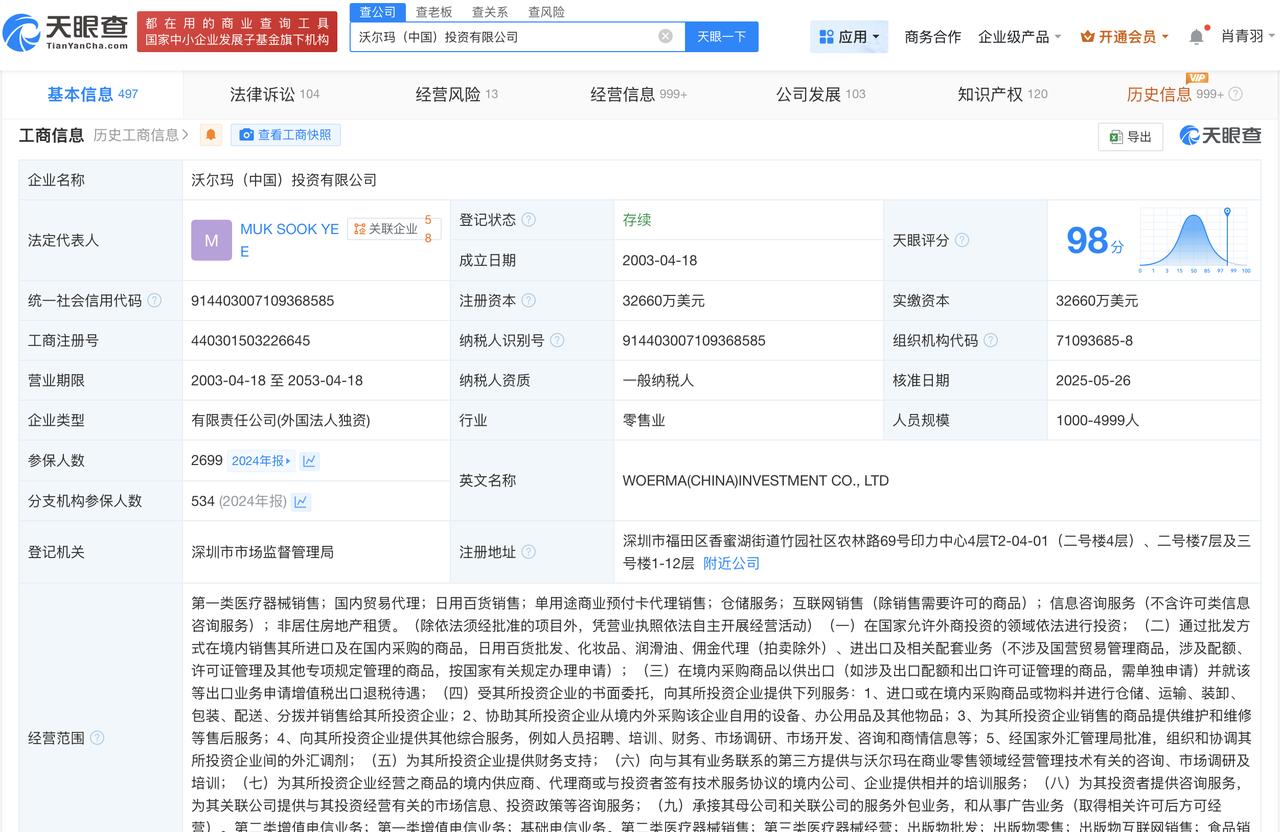Click the orange alert bell beside 历史工商信息
The image size is (1280, 832).
[x=211, y=135]
